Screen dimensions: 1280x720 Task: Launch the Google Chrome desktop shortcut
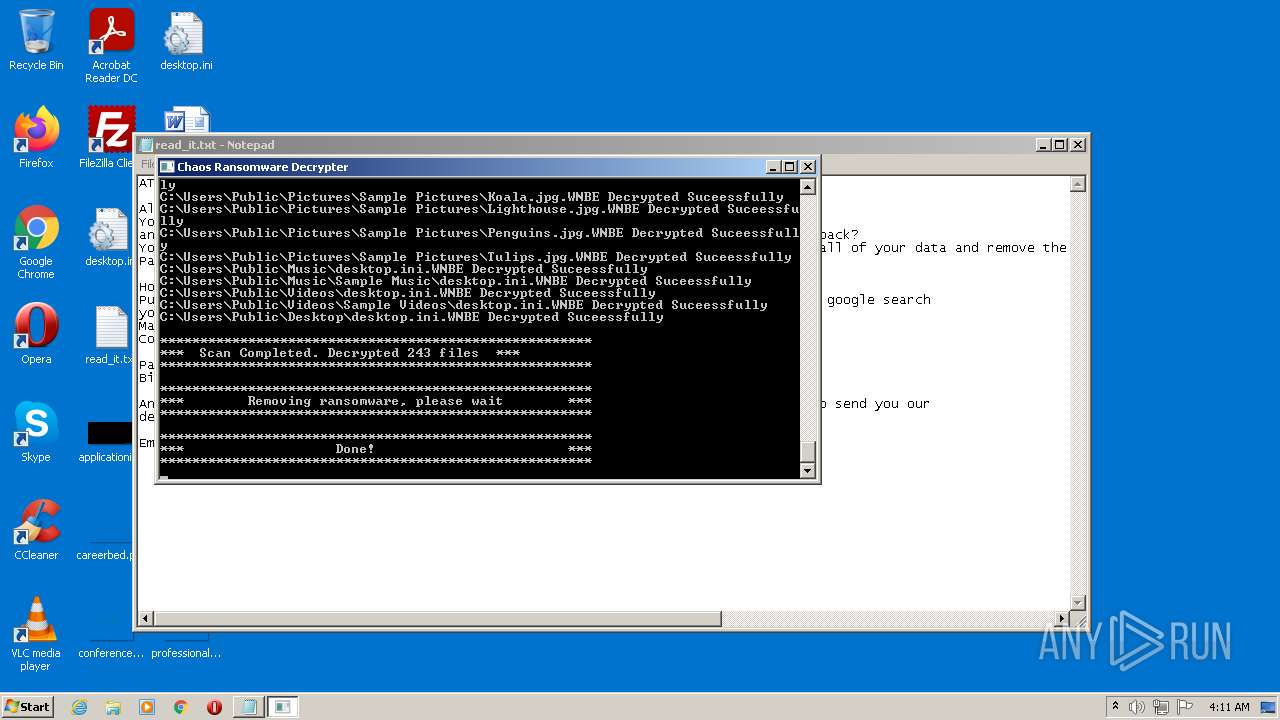point(36,242)
